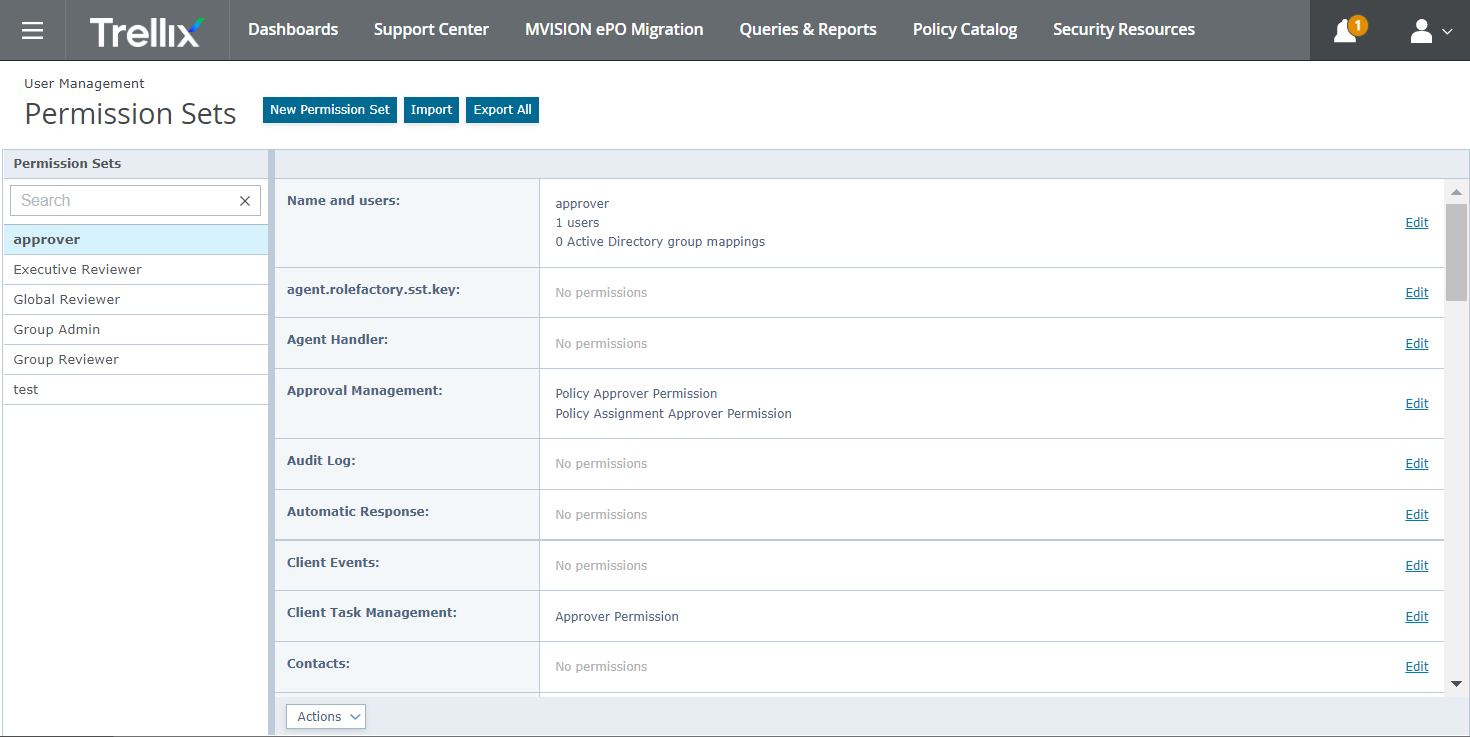Select the Group Reviewer permission set

click(x=136, y=360)
